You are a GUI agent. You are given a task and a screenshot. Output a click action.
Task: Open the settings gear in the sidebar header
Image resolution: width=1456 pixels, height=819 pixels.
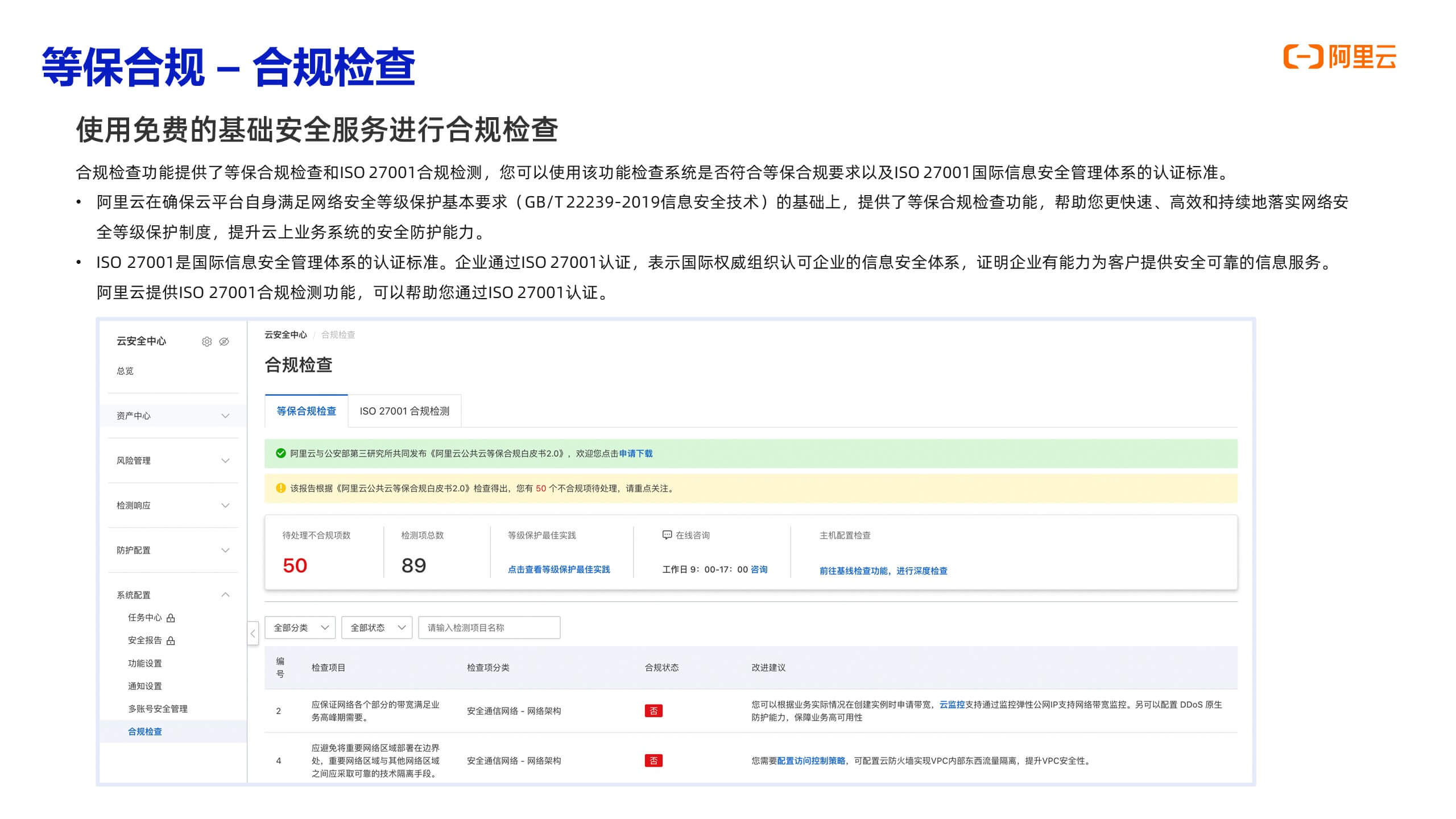click(x=207, y=341)
